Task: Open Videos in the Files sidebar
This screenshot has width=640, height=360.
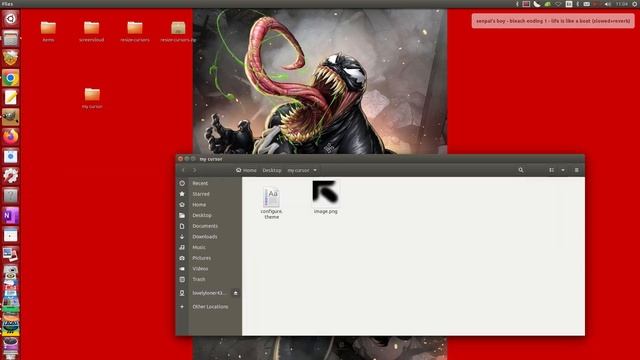Action: coord(209,269)
